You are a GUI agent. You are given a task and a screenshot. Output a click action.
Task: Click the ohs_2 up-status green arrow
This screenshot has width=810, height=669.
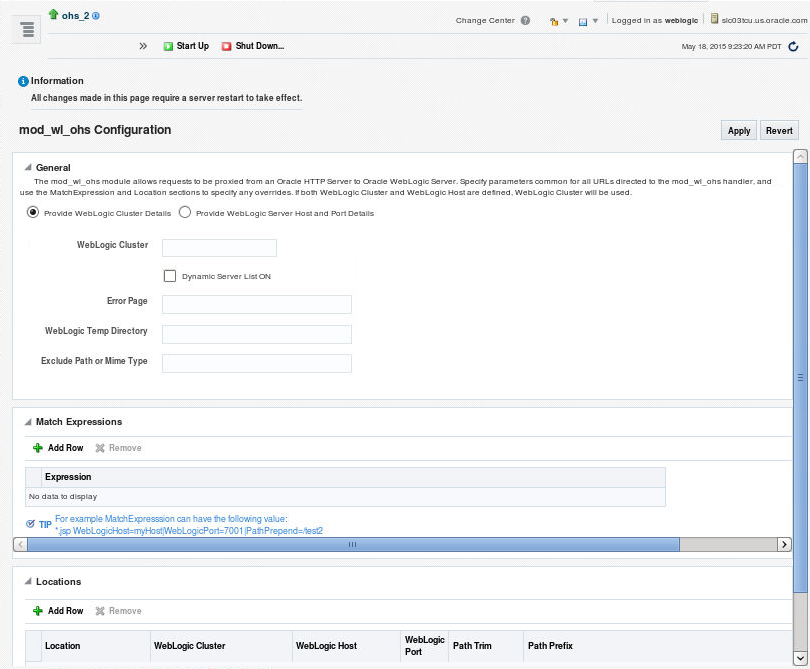point(53,14)
